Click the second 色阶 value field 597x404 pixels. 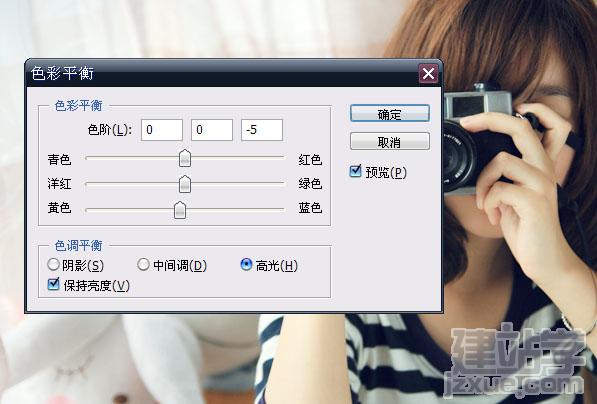(x=212, y=130)
